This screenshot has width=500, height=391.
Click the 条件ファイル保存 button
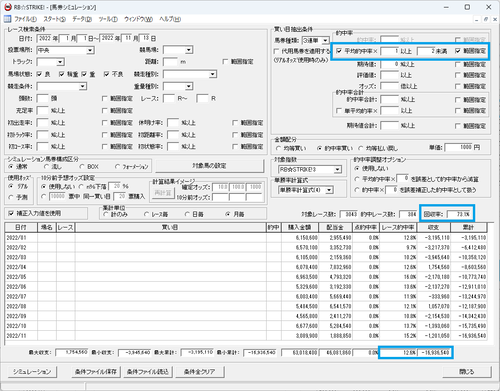coord(96,372)
